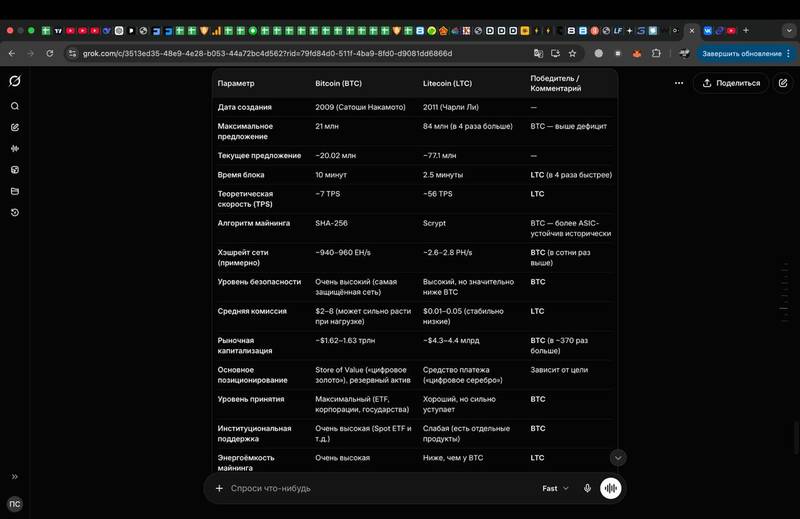Click the microphone dictation icon
This screenshot has width=800, height=519.
[587, 488]
